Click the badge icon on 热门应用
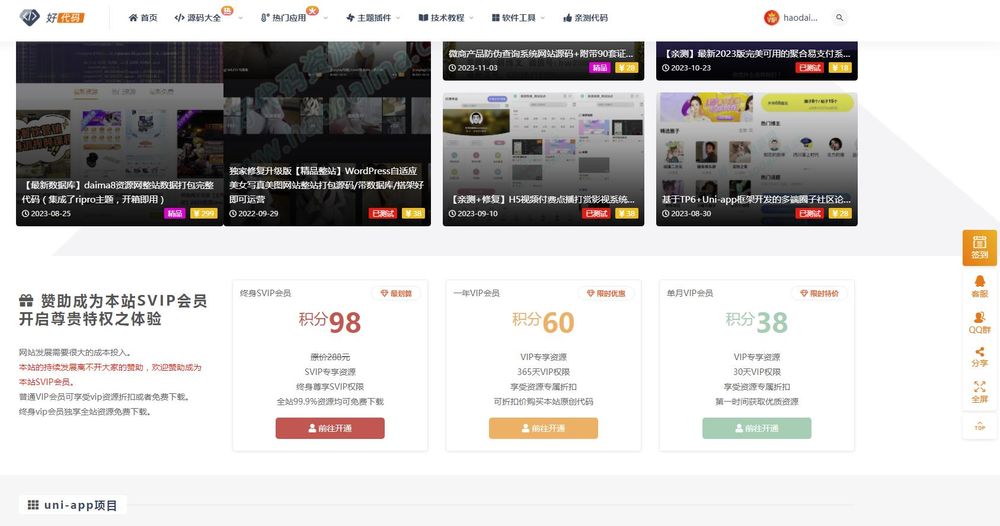Screen dimensions: 1000x526 (312, 10)
